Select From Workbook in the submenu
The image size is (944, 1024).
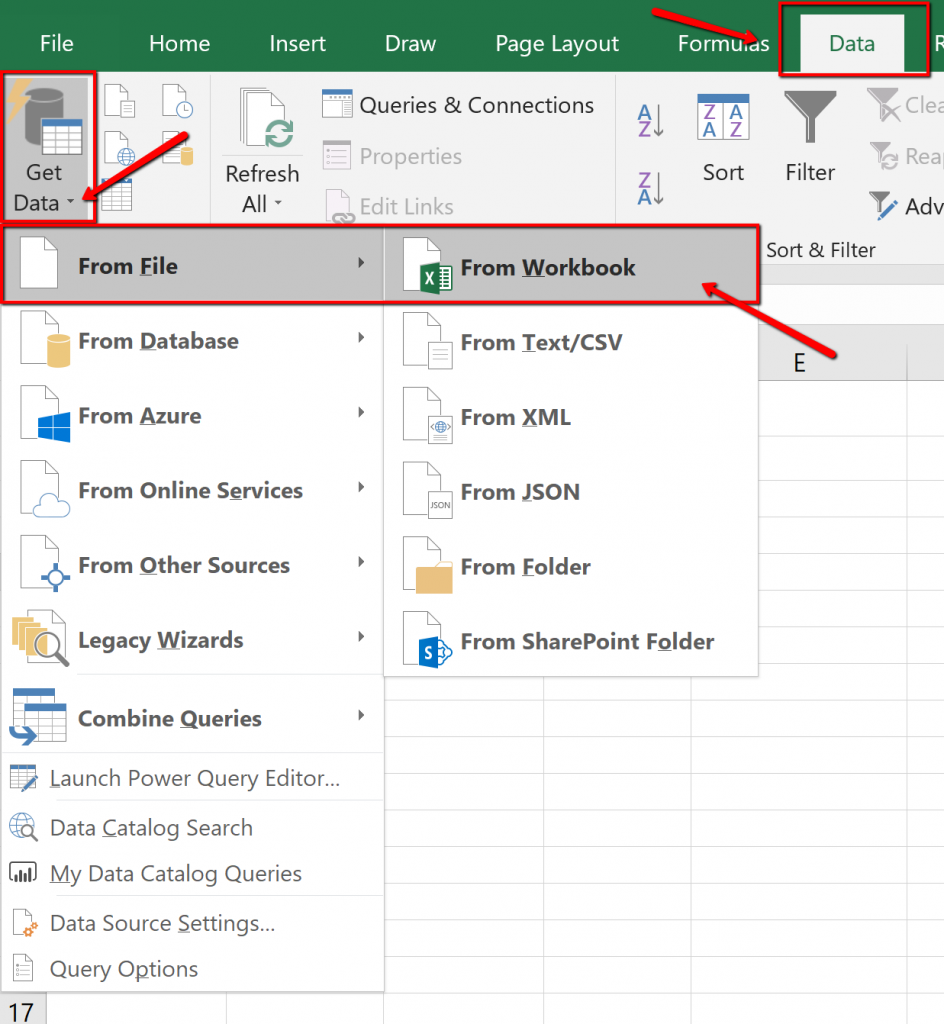(x=548, y=267)
